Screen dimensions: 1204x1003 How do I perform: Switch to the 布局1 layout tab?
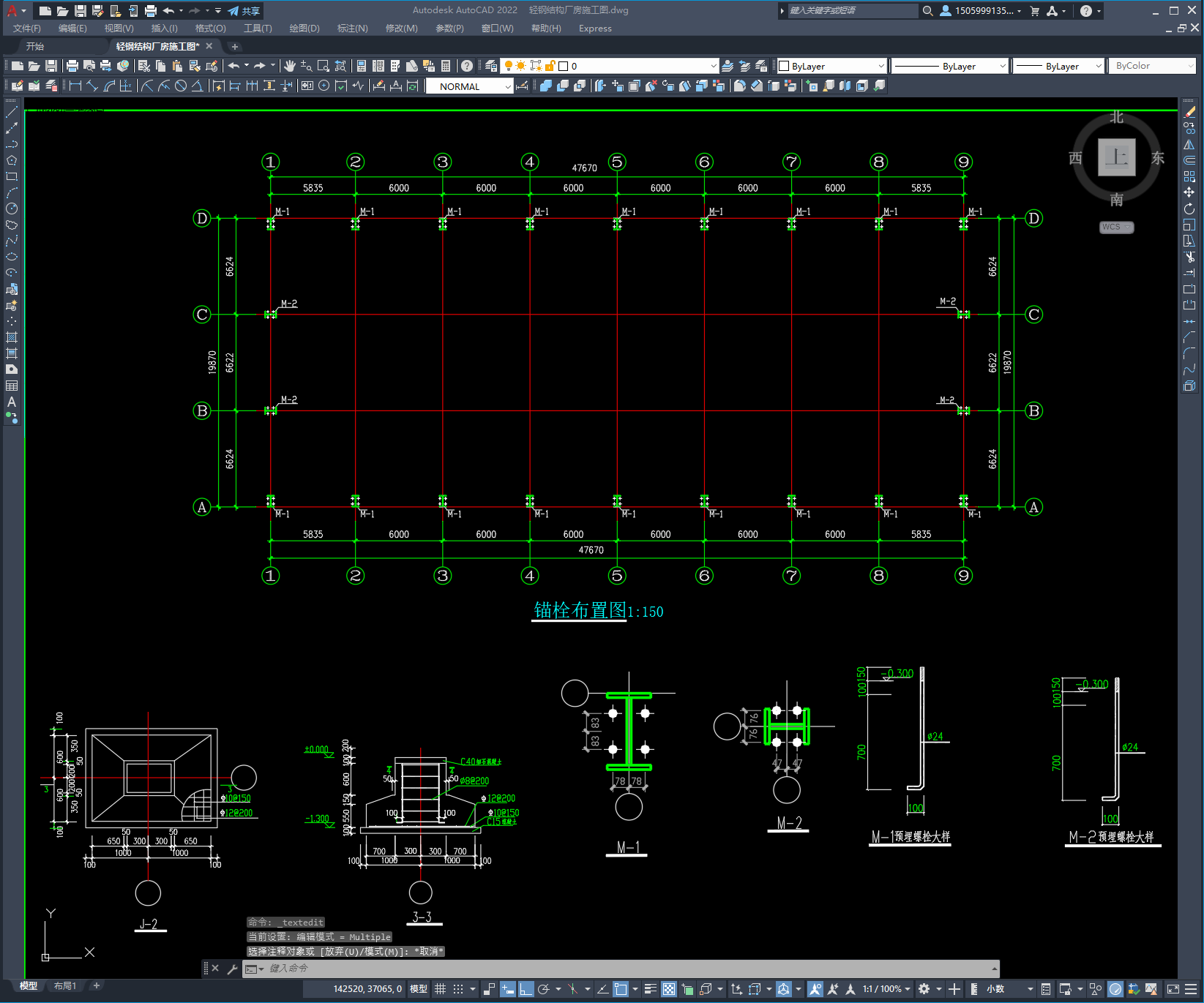[x=64, y=986]
